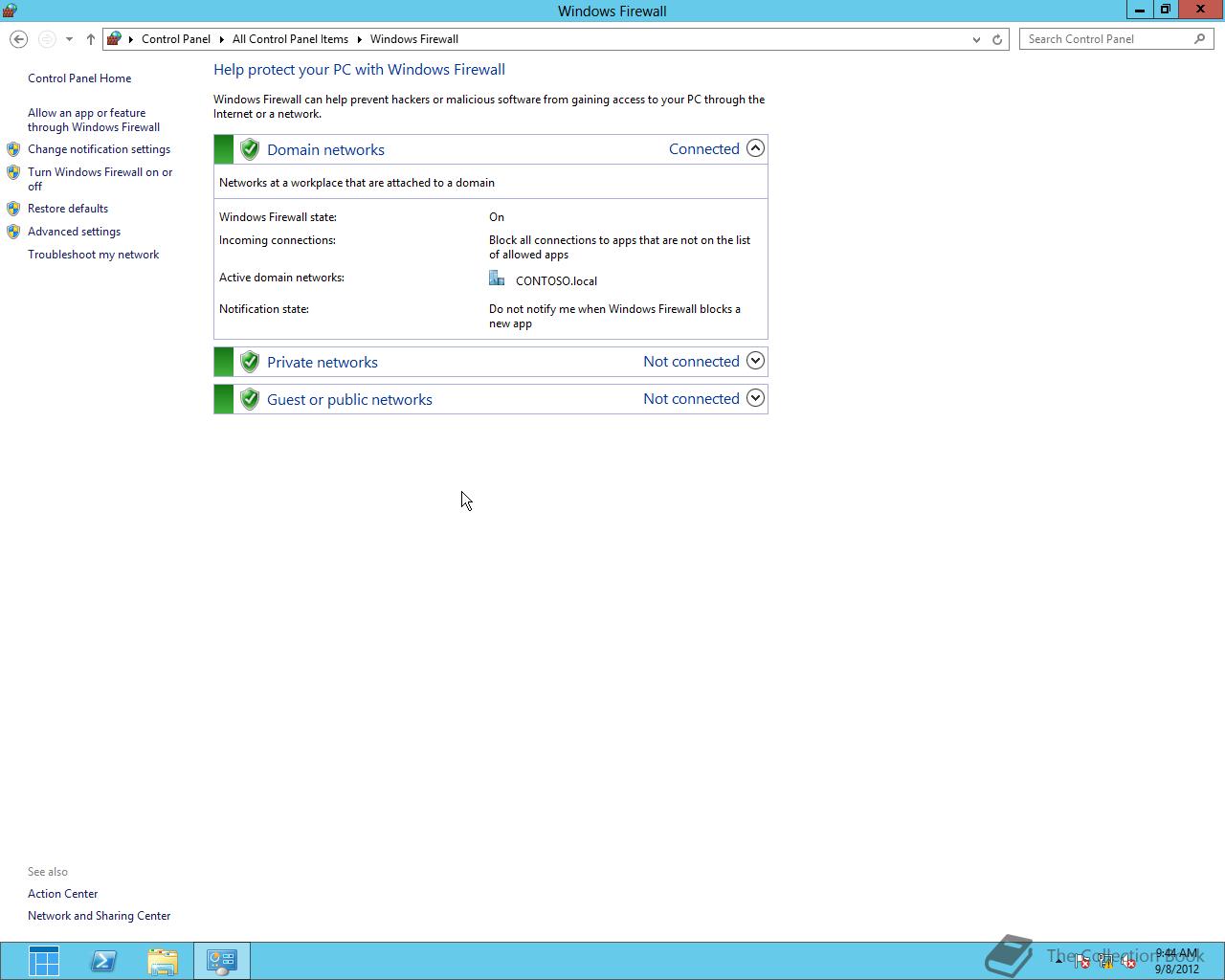Screen dimensions: 1225x980
Task: Expand breadcrumb arrow after All Control Panel Items
Action: (x=360, y=39)
